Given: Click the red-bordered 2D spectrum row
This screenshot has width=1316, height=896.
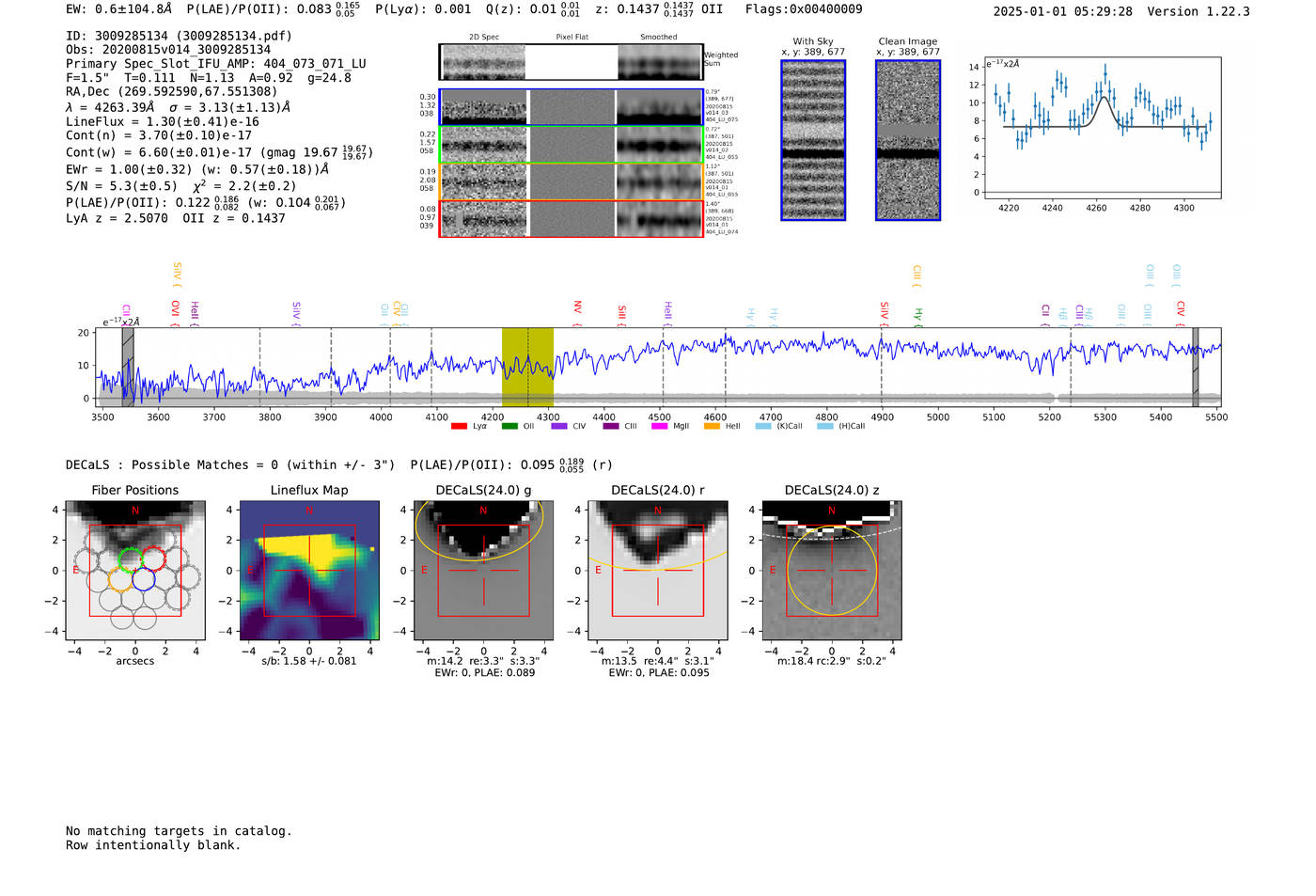Looking at the screenshot, I should (572, 218).
